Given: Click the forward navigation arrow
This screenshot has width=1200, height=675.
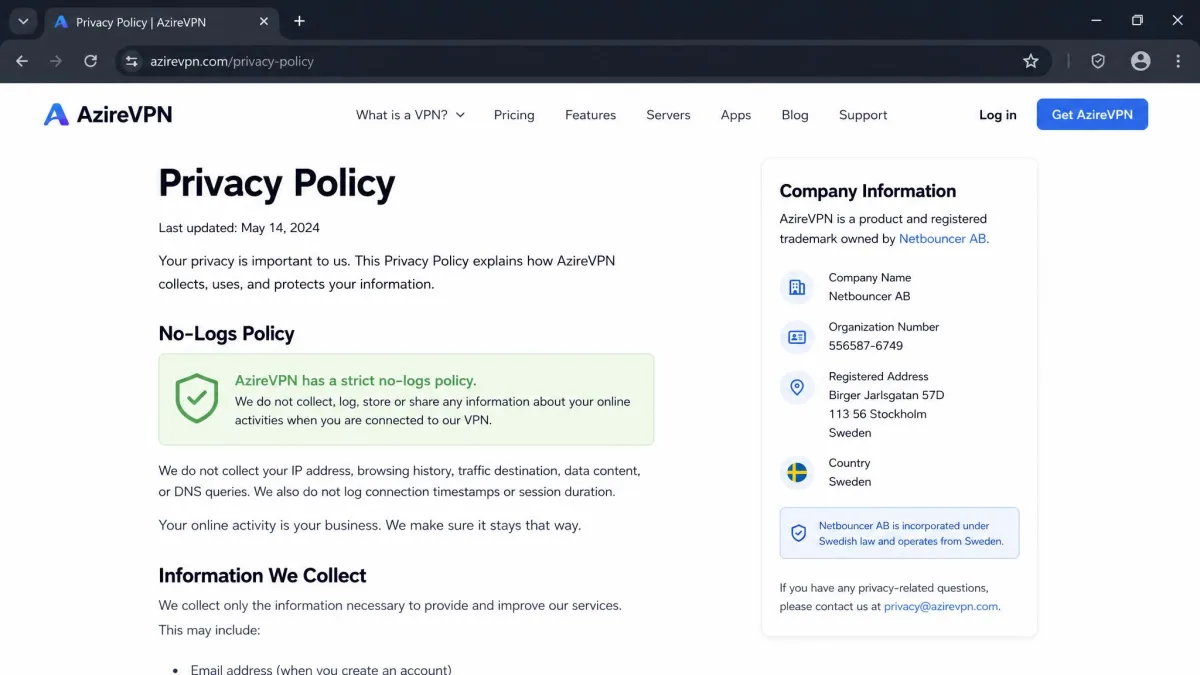Looking at the screenshot, I should [x=56, y=61].
